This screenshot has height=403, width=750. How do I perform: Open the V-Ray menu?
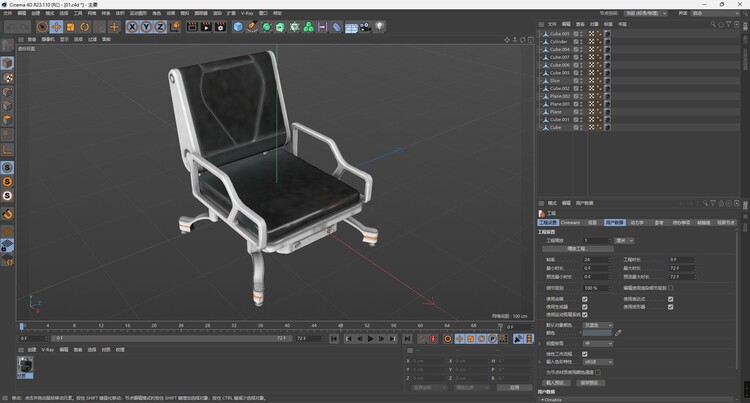[247, 13]
